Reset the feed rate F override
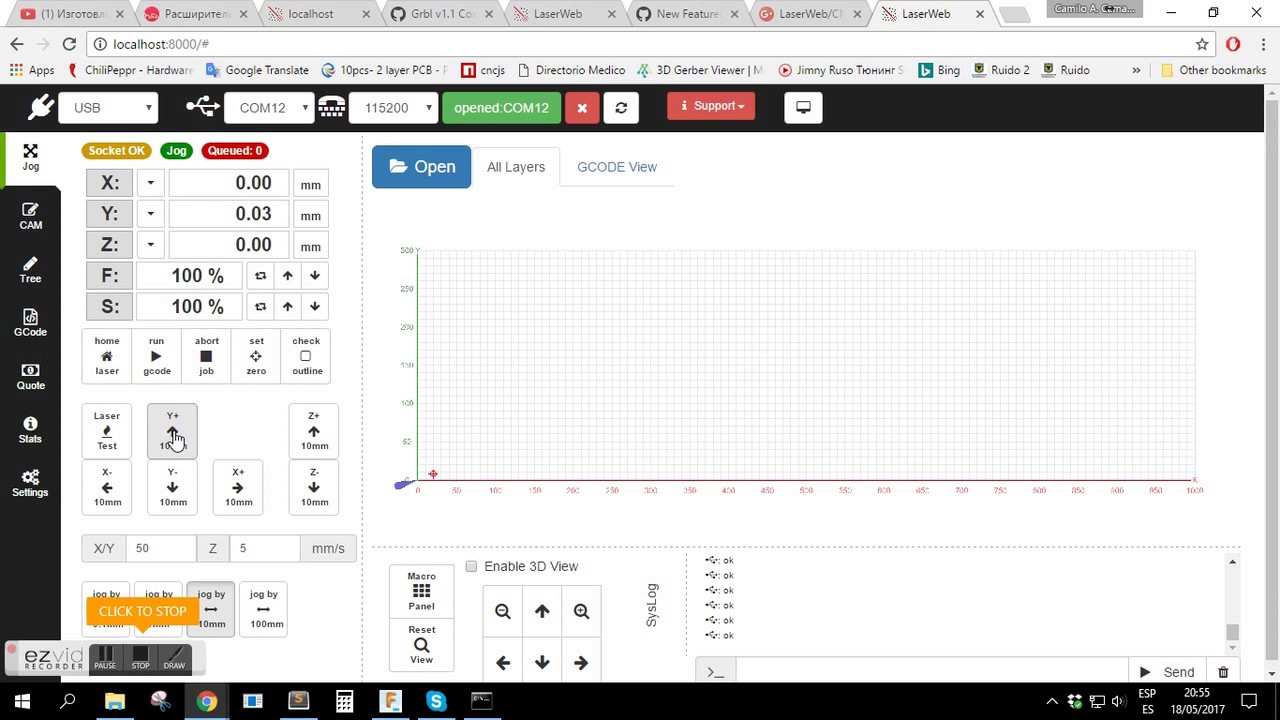Viewport: 1280px width, 720px height. point(260,276)
